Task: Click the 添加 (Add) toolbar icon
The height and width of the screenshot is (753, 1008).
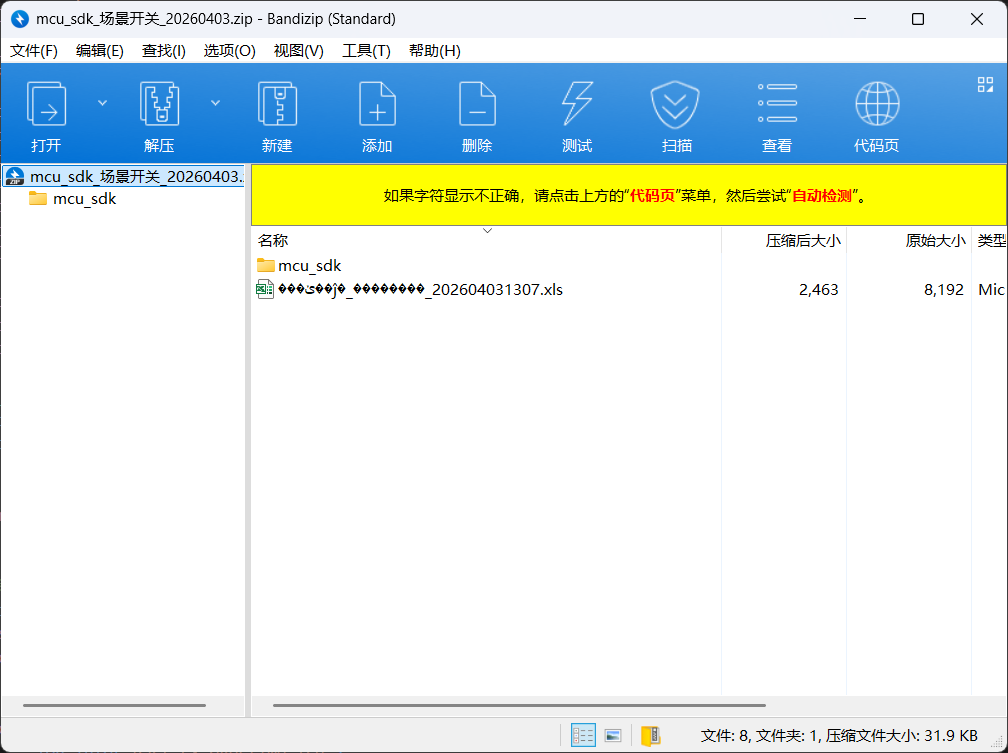Action: (377, 103)
